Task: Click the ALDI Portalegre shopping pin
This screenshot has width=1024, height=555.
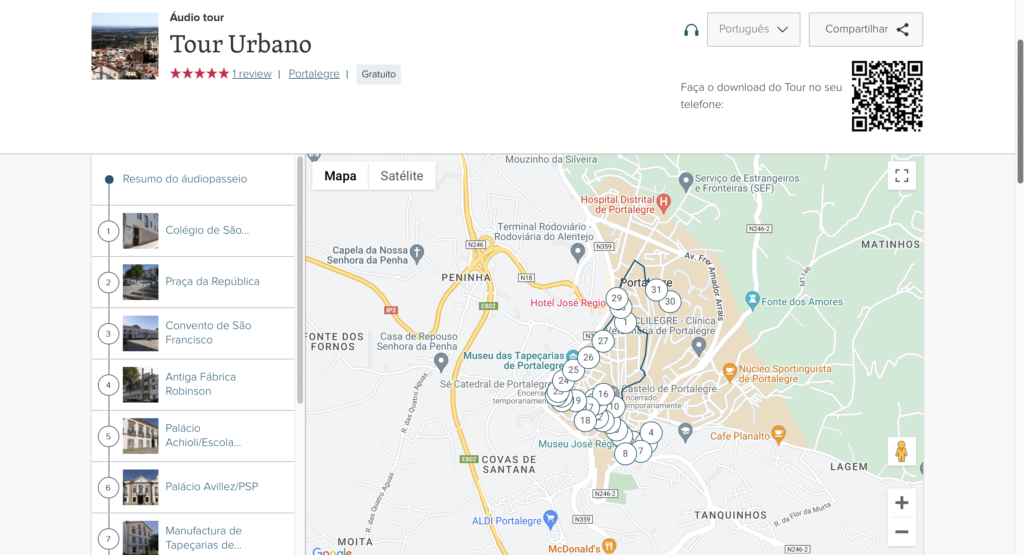Action: click(551, 520)
